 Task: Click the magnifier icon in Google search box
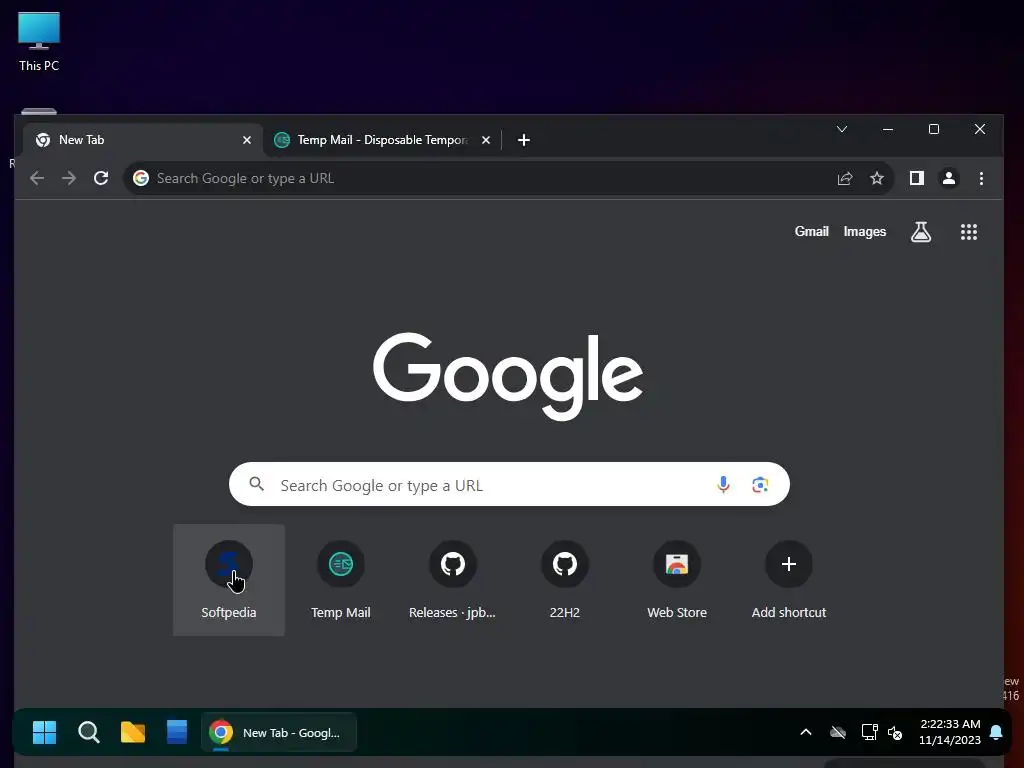pos(257,484)
